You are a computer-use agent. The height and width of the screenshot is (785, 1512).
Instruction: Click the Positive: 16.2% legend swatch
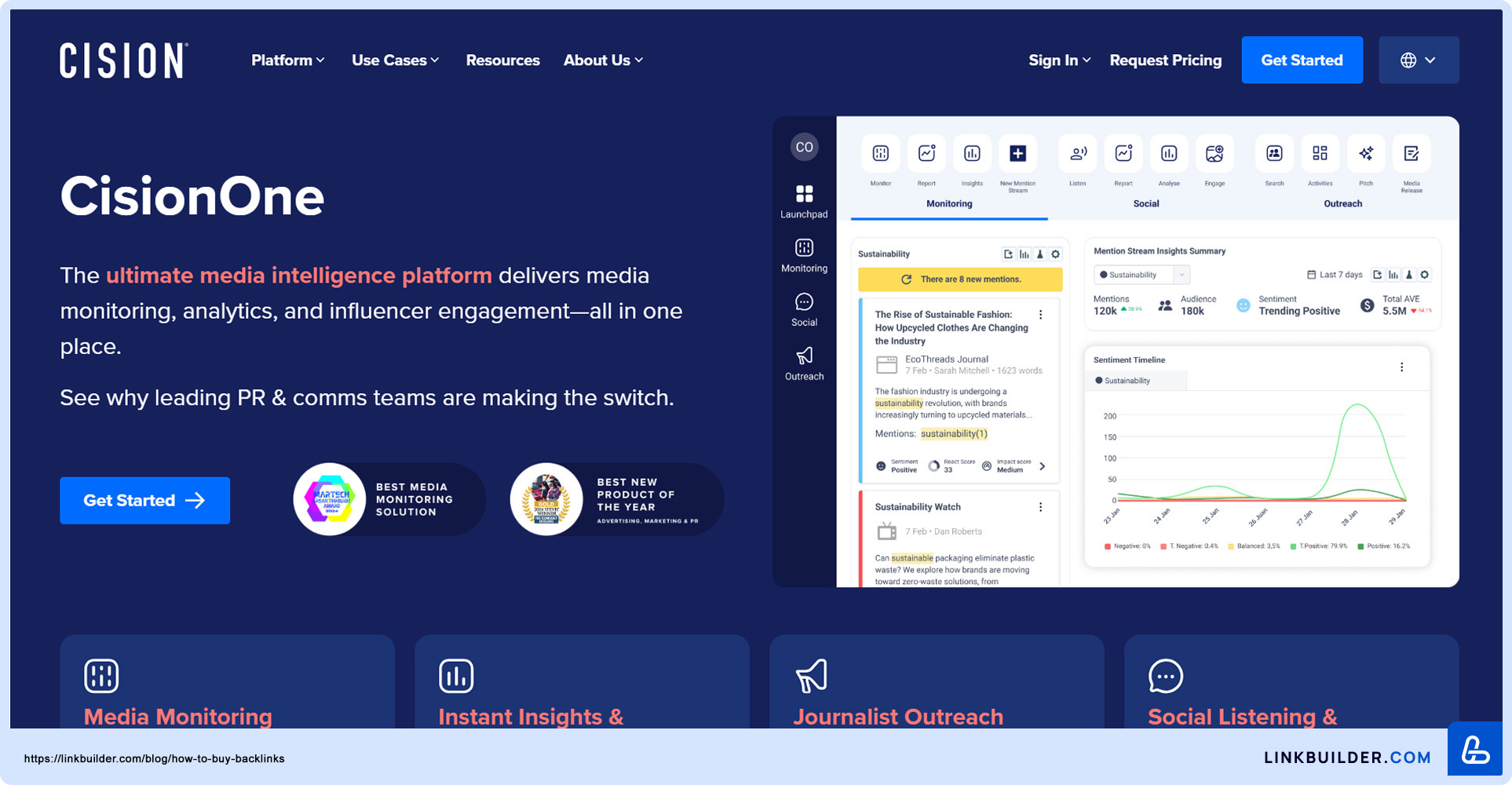[x=1360, y=546]
